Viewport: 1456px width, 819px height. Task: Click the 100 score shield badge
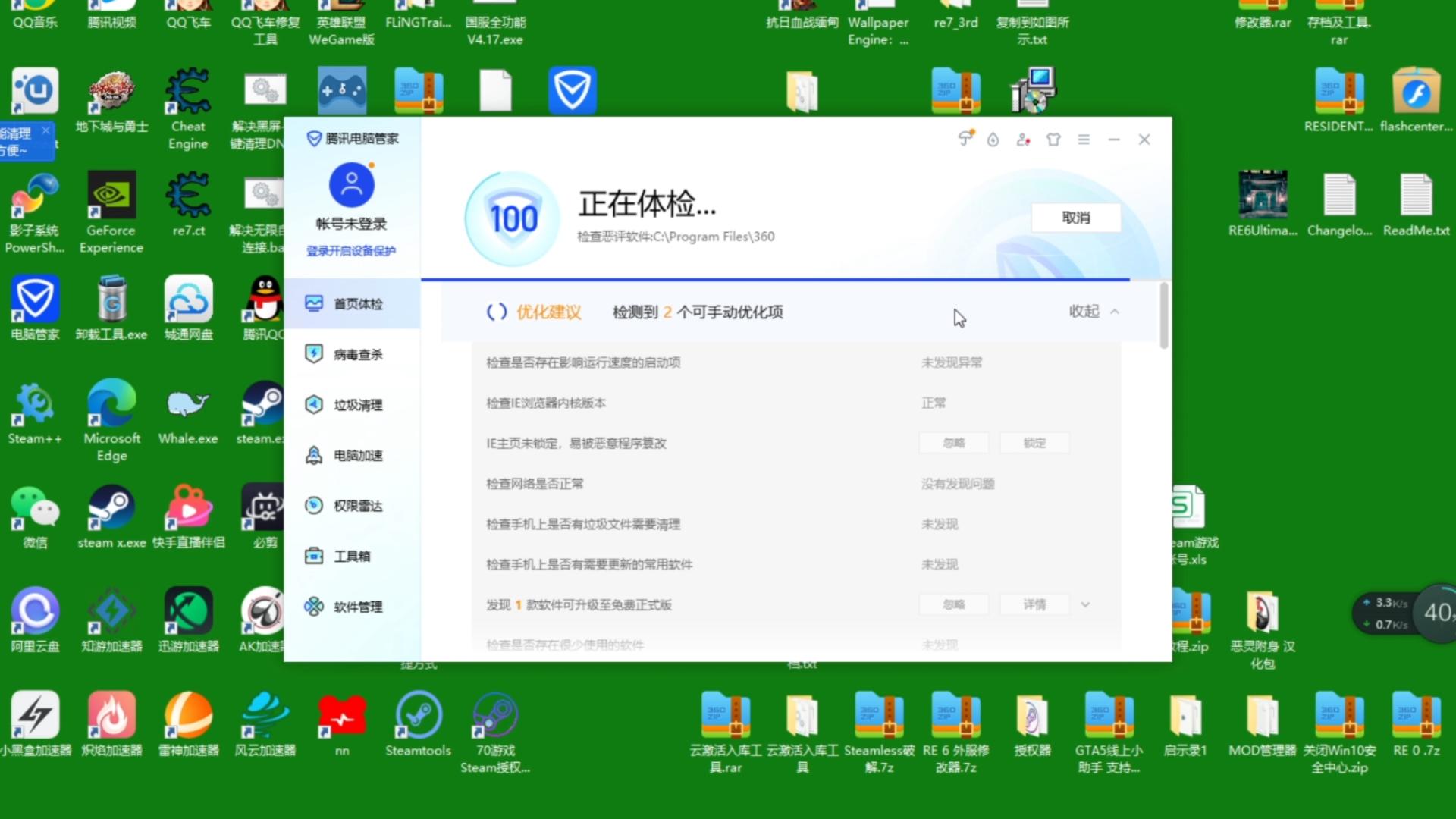point(513,219)
